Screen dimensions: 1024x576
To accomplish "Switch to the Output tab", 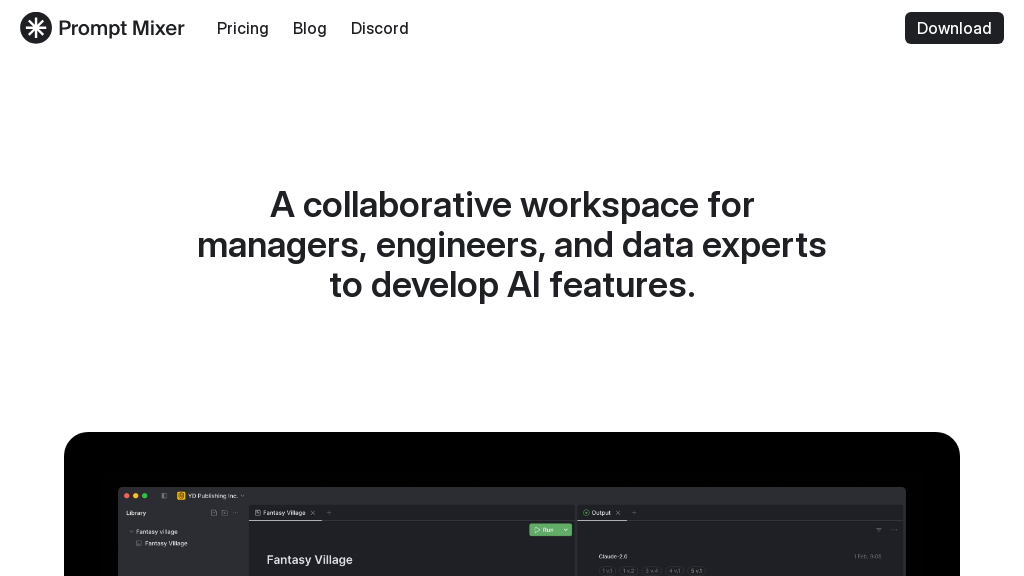I will pos(600,513).
